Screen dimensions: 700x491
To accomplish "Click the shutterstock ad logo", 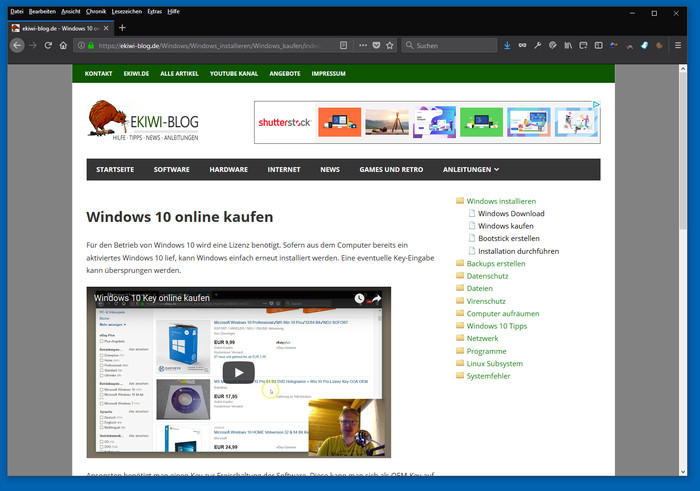I will [x=284, y=122].
